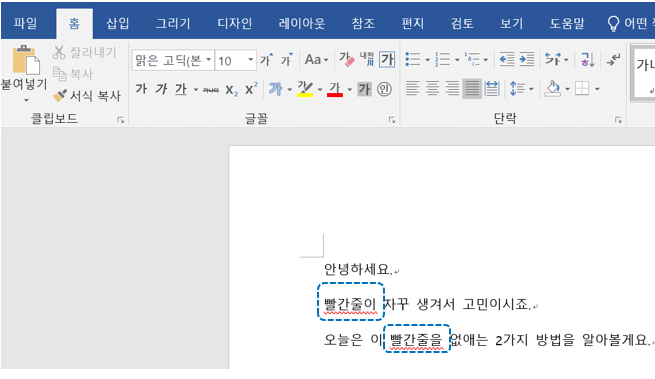Justify paragraph text
655x379 pixels.
pyautogui.click(x=472, y=88)
